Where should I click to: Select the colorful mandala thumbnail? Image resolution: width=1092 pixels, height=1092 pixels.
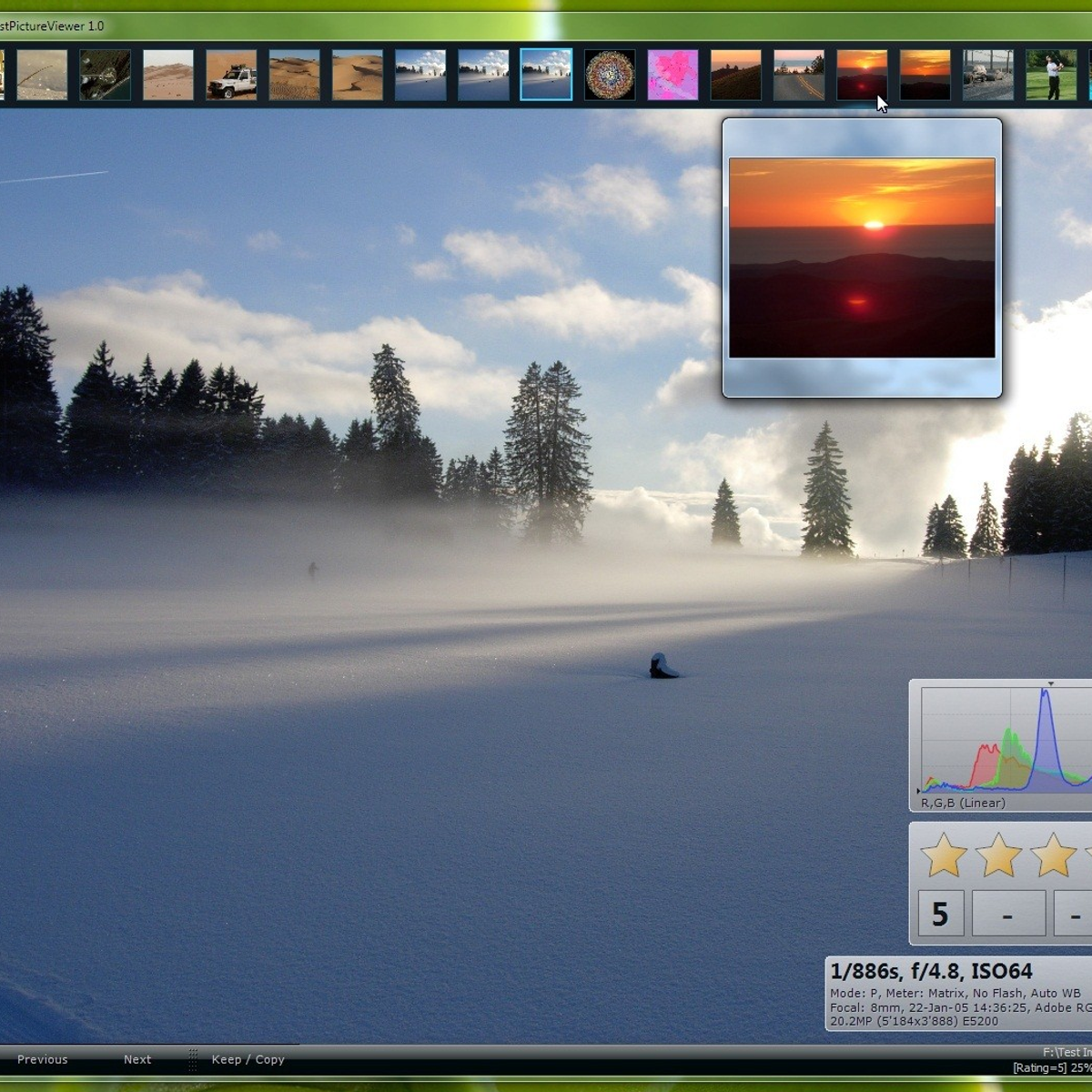[x=610, y=75]
